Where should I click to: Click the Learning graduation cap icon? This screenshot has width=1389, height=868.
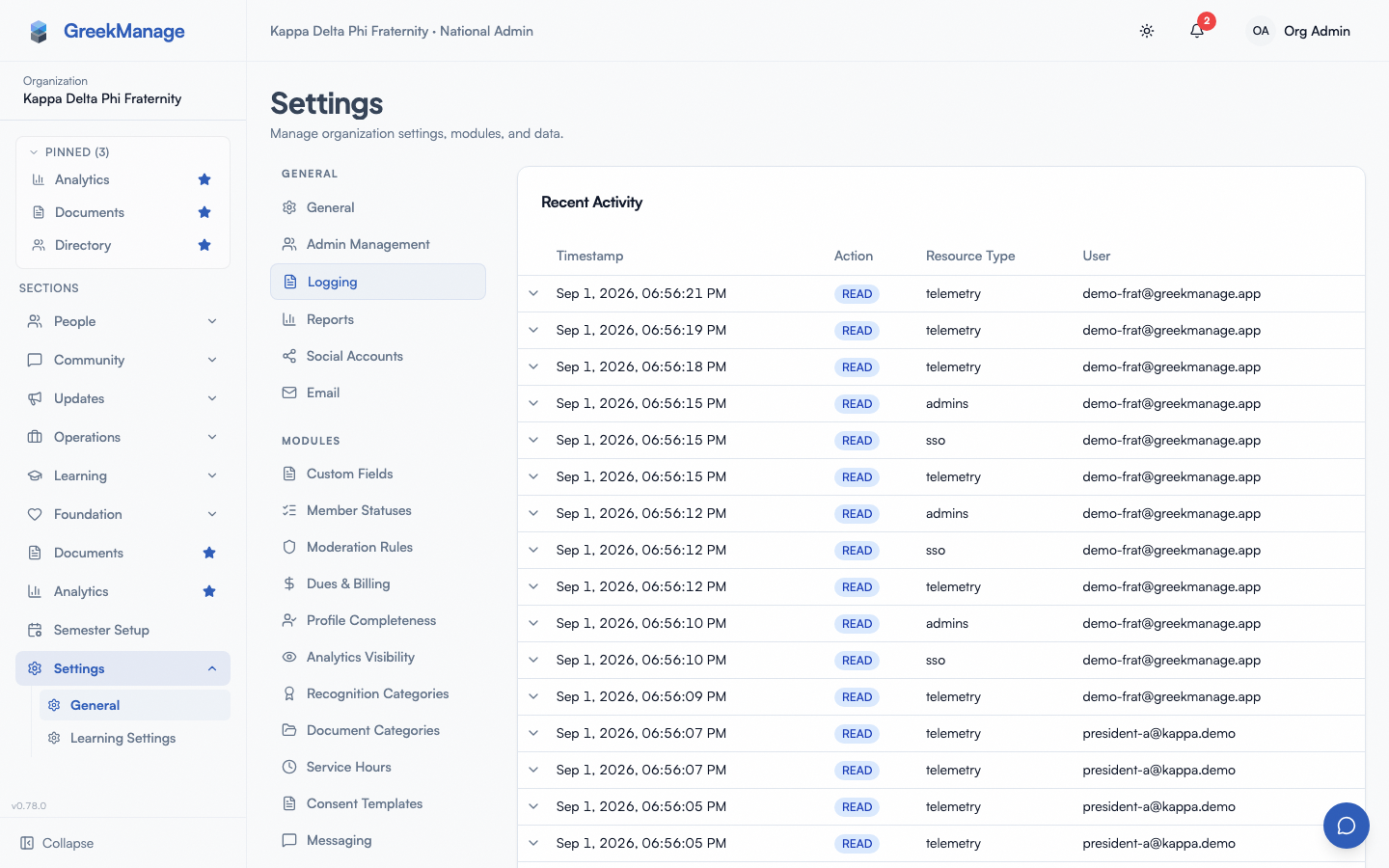coord(35,475)
